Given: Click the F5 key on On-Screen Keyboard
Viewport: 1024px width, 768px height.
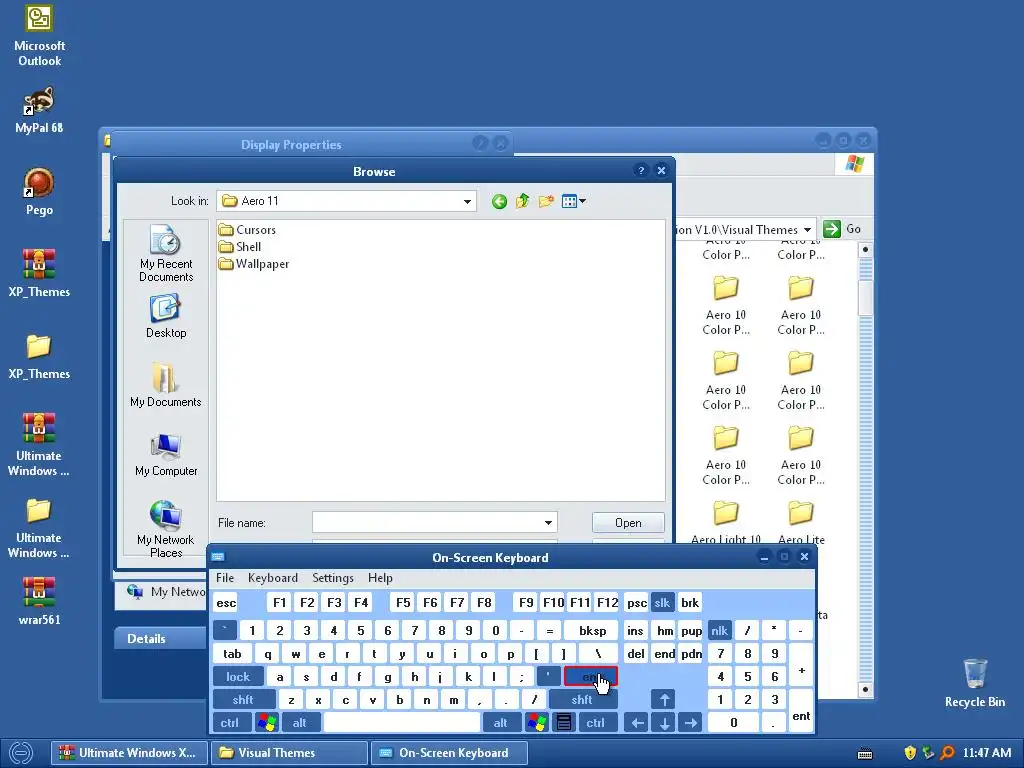Looking at the screenshot, I should tap(404, 603).
